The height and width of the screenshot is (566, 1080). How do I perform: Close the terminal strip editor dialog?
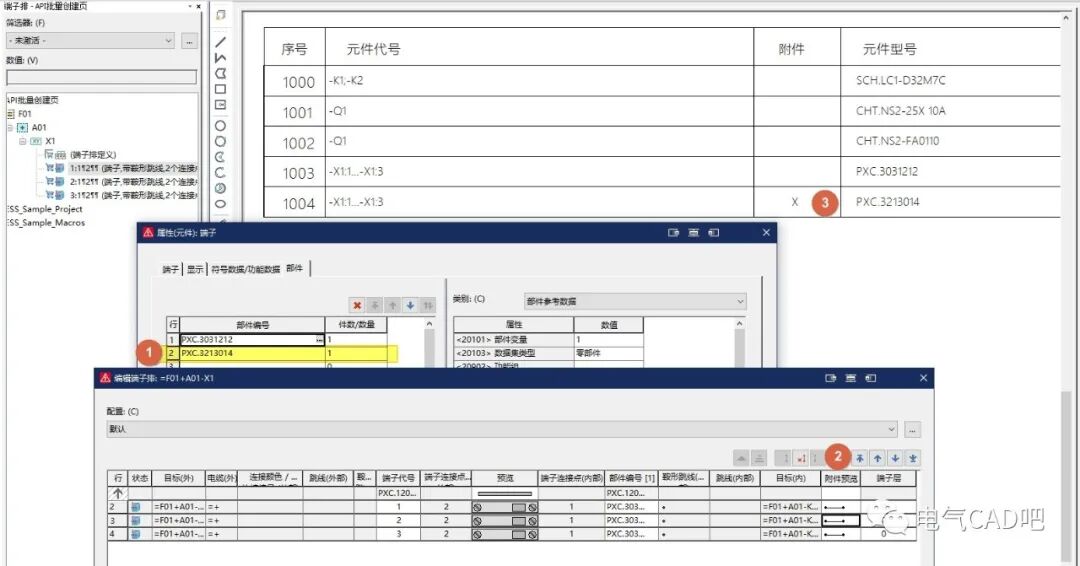coord(923,378)
